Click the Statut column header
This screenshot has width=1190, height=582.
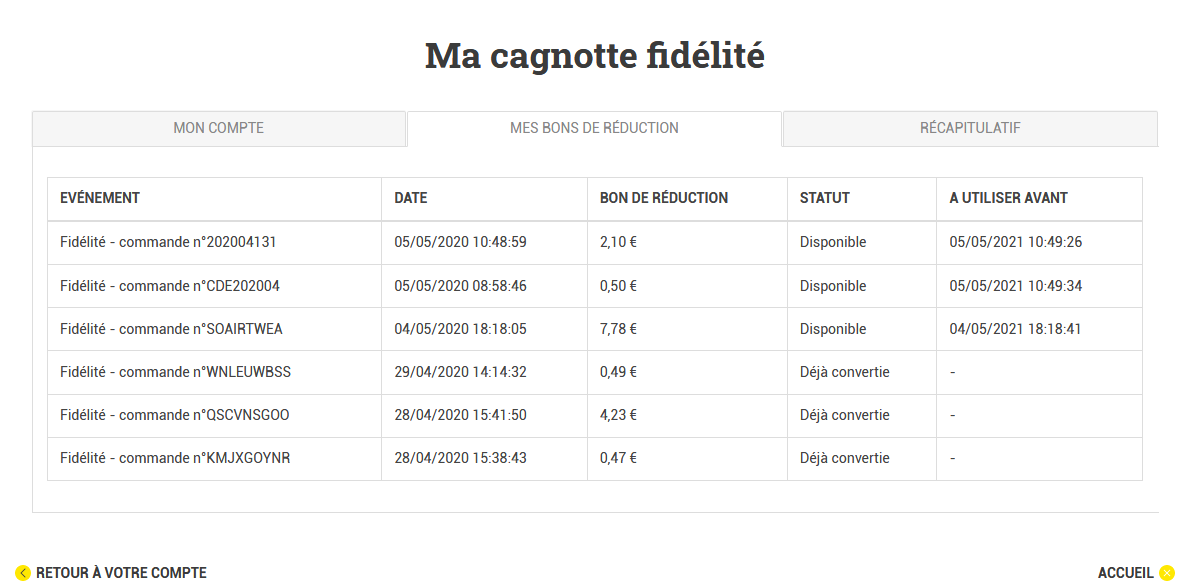[824, 198]
